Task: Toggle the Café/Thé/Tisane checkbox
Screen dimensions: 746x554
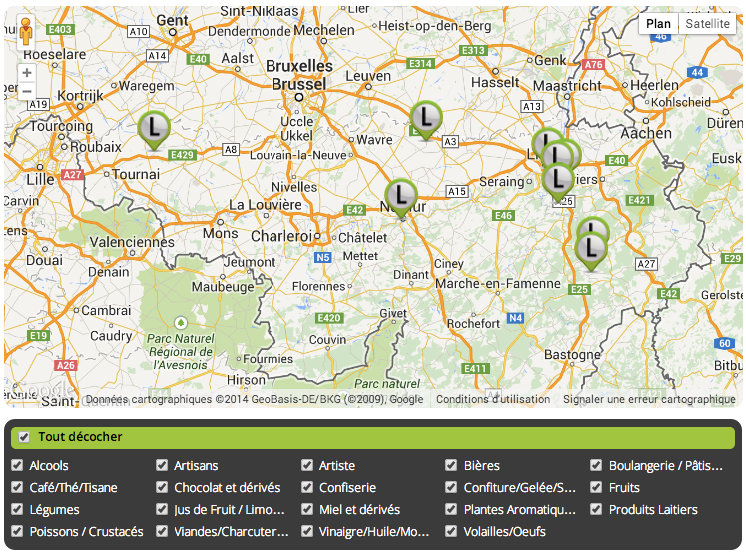Action: 17,487
